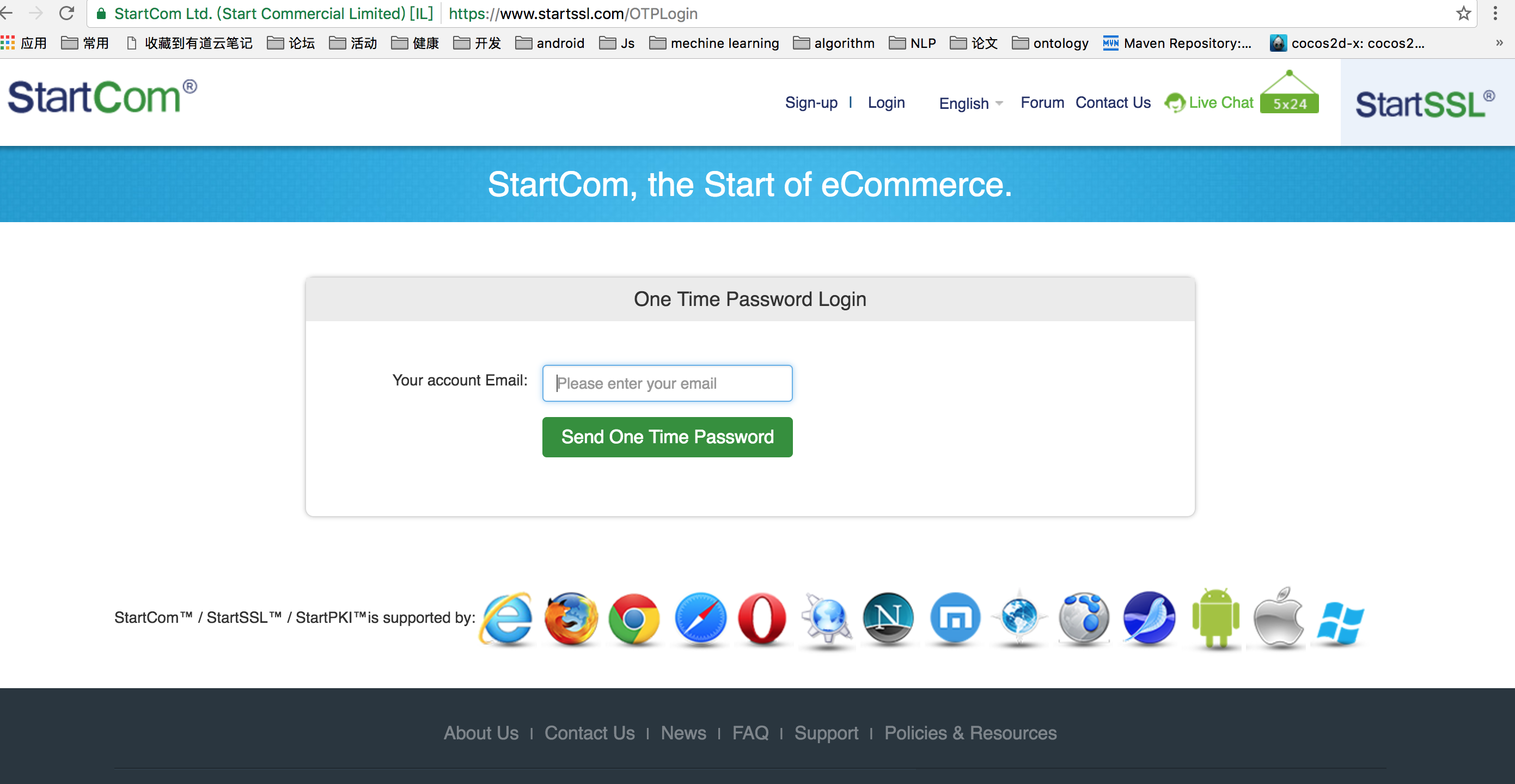Image resolution: width=1515 pixels, height=784 pixels.
Task: Open the ontology bookmarks folder
Action: point(1050,43)
